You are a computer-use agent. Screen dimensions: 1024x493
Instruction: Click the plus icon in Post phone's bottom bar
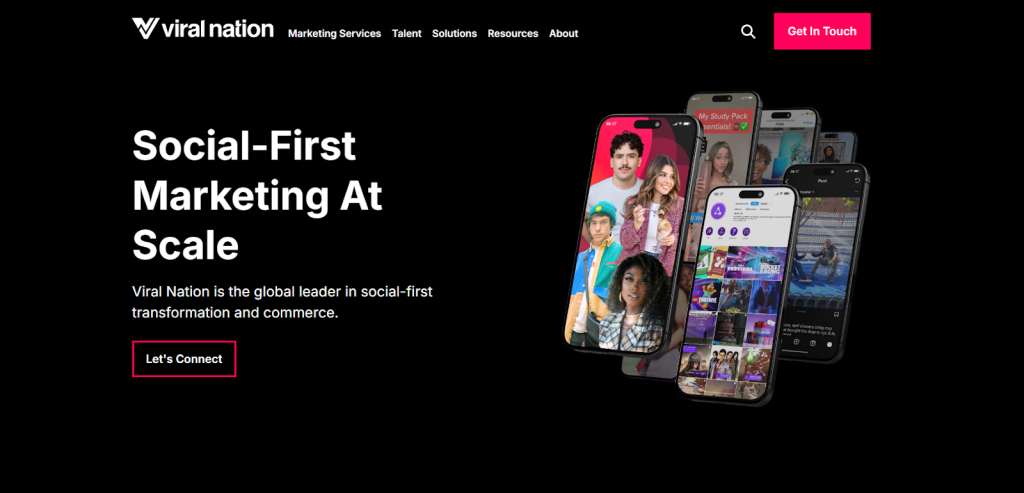796,342
